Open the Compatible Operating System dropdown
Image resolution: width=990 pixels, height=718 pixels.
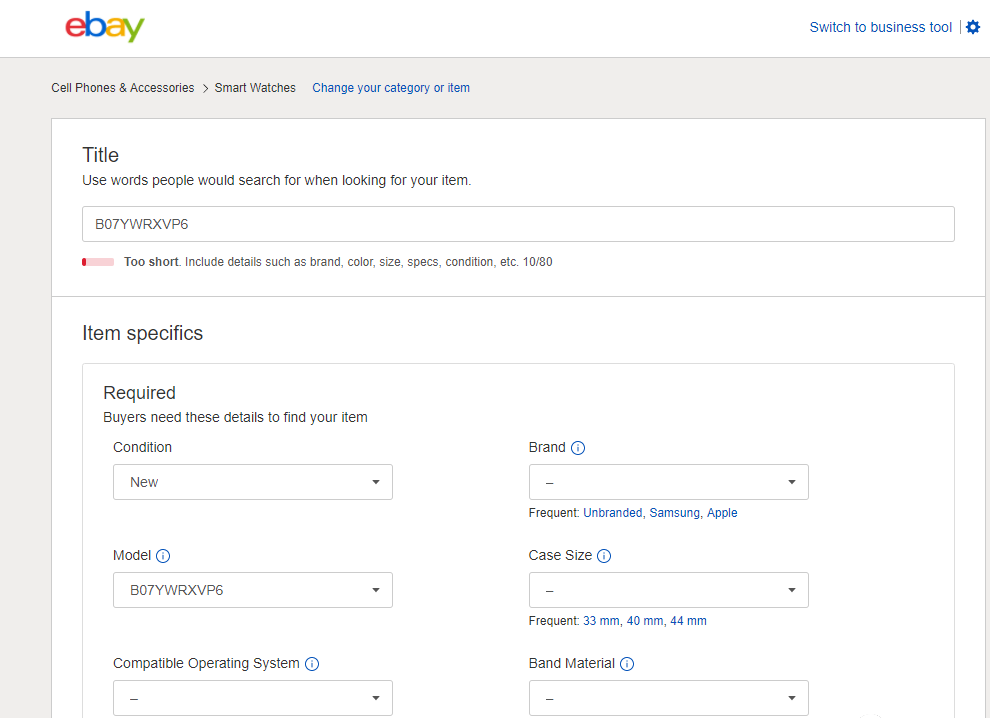click(252, 698)
